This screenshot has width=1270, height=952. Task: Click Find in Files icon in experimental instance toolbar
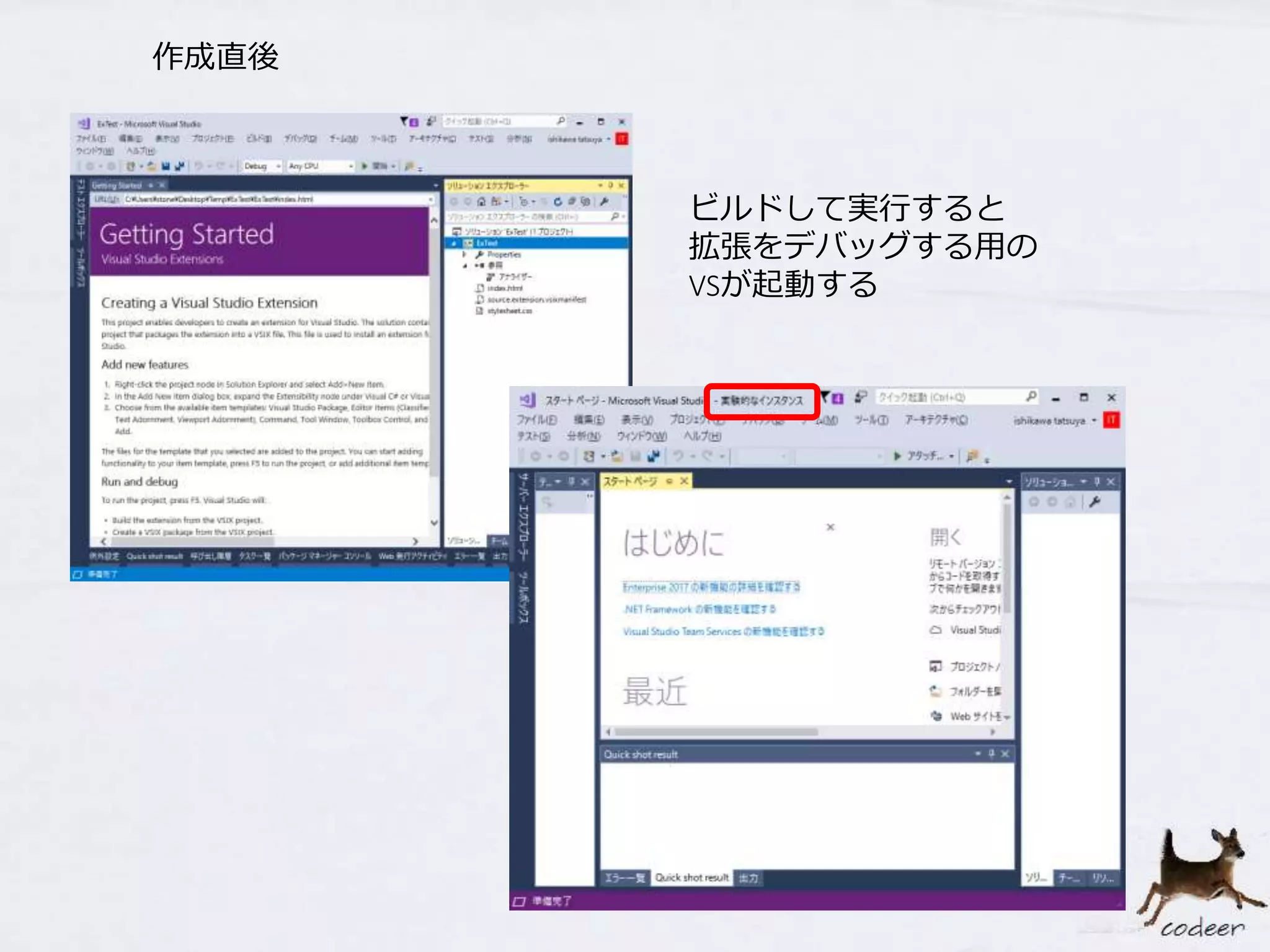point(972,456)
